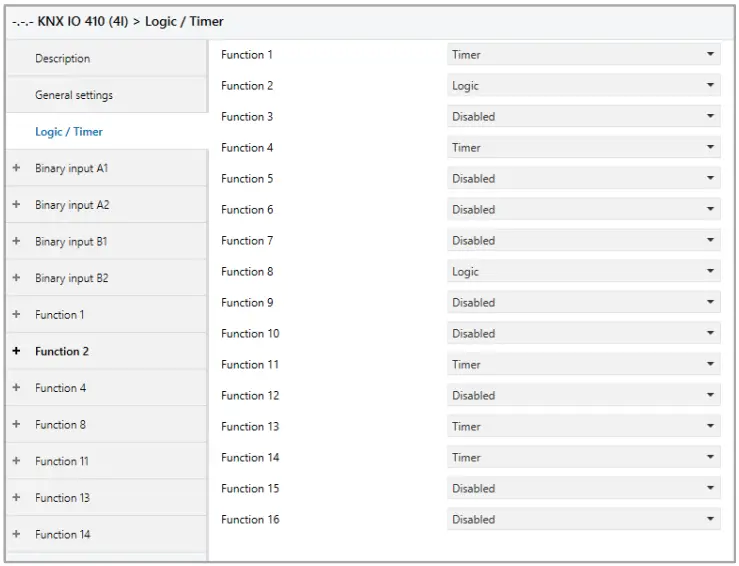This screenshot has height=566, width=739.
Task: Expand sidebar Function 13 plus icon
Action: (16, 497)
